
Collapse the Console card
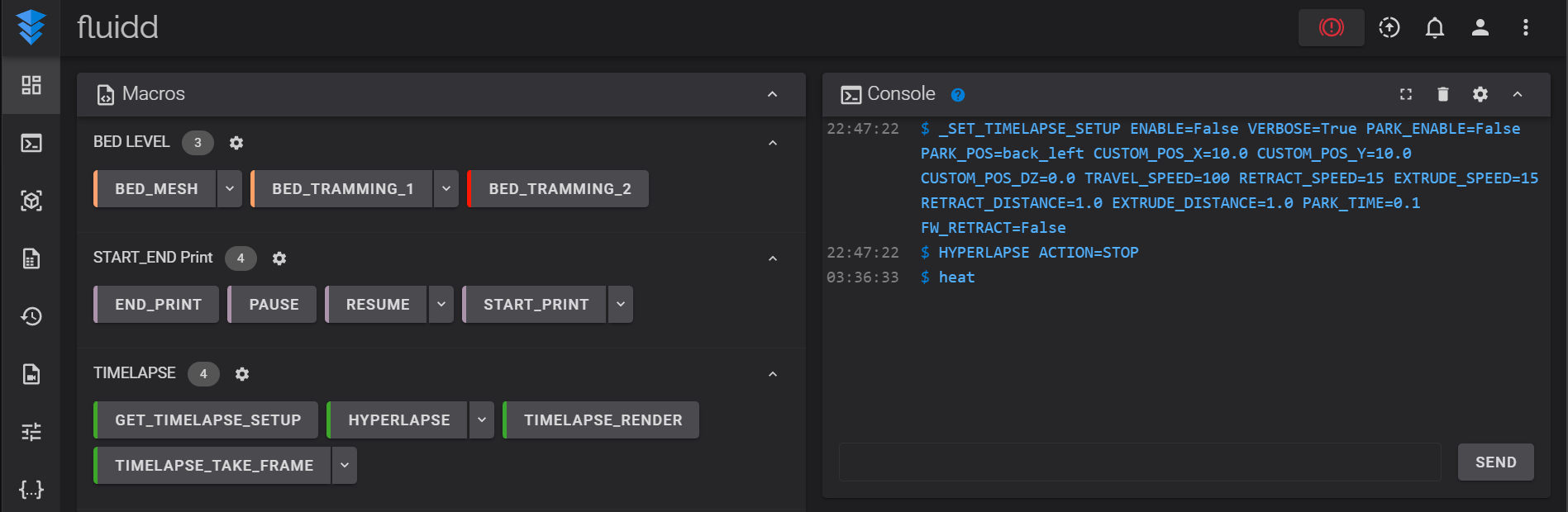[x=1518, y=94]
